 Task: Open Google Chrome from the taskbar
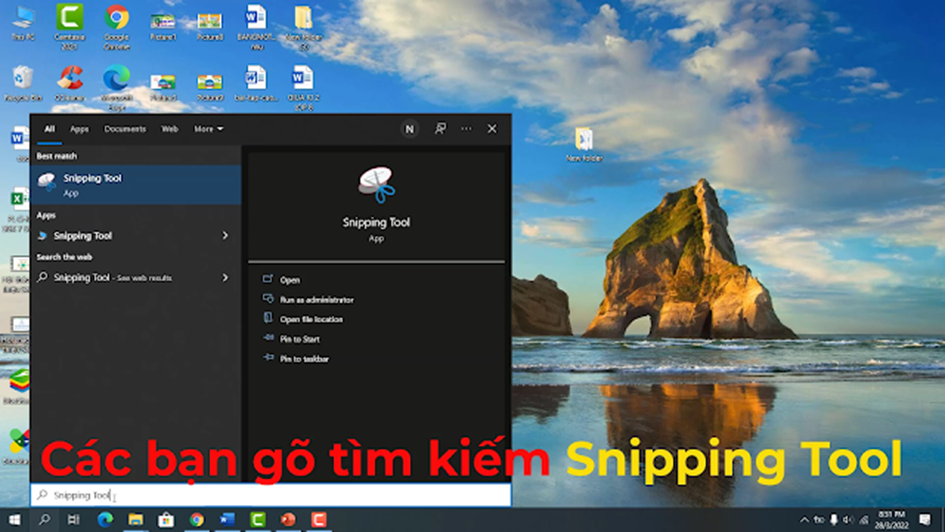pos(196,519)
